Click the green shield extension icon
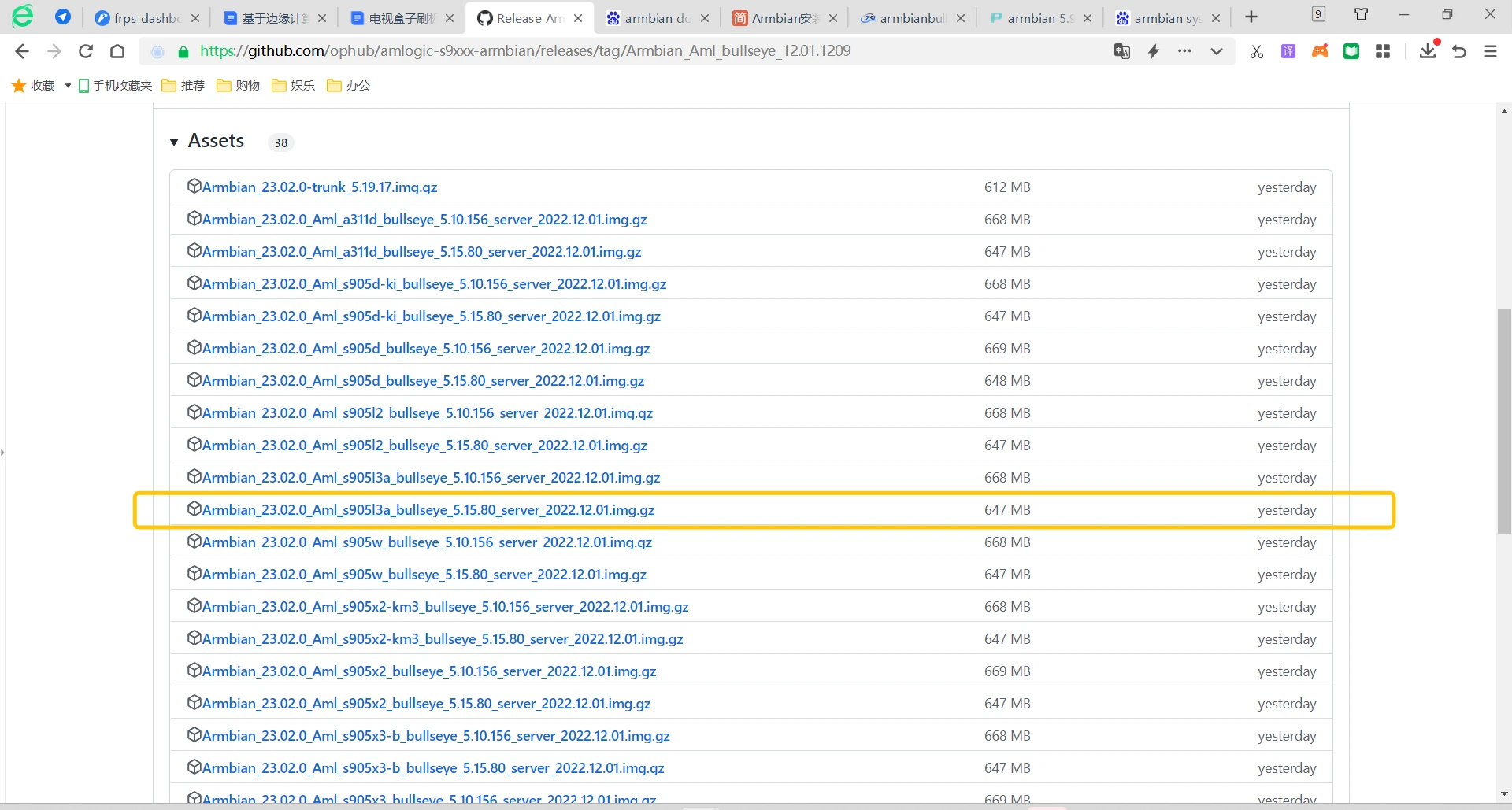The height and width of the screenshot is (810, 1512). (x=1351, y=51)
